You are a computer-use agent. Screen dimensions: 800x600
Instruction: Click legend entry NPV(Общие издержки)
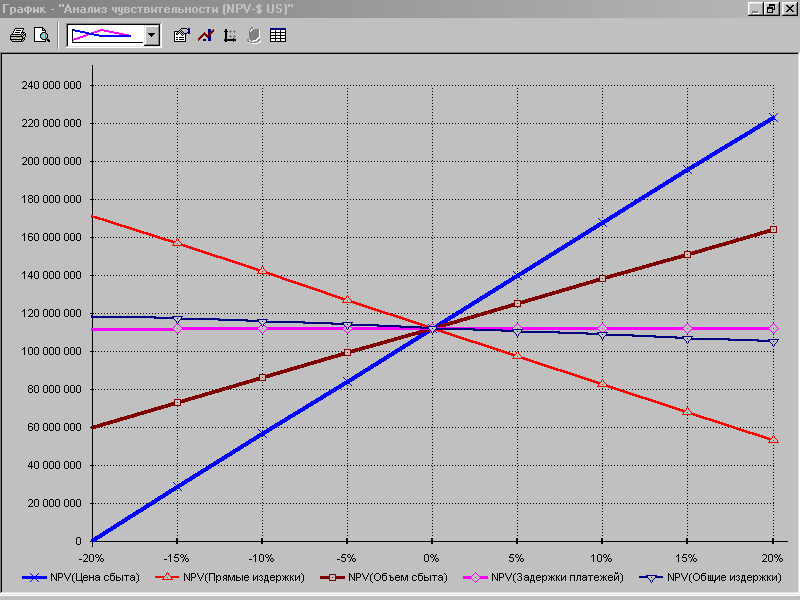click(x=711, y=577)
